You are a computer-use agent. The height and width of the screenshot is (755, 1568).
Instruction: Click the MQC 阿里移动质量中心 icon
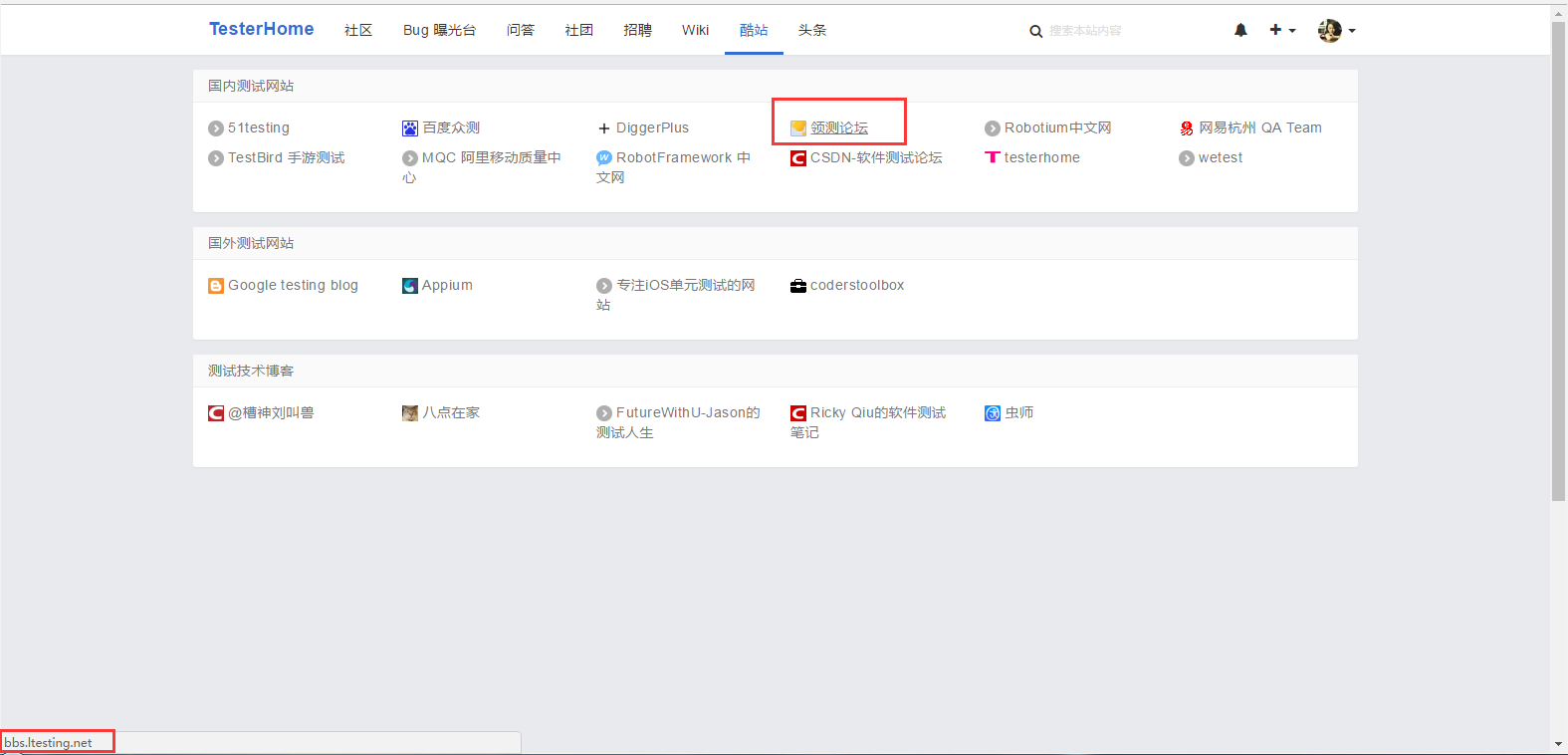tap(410, 158)
